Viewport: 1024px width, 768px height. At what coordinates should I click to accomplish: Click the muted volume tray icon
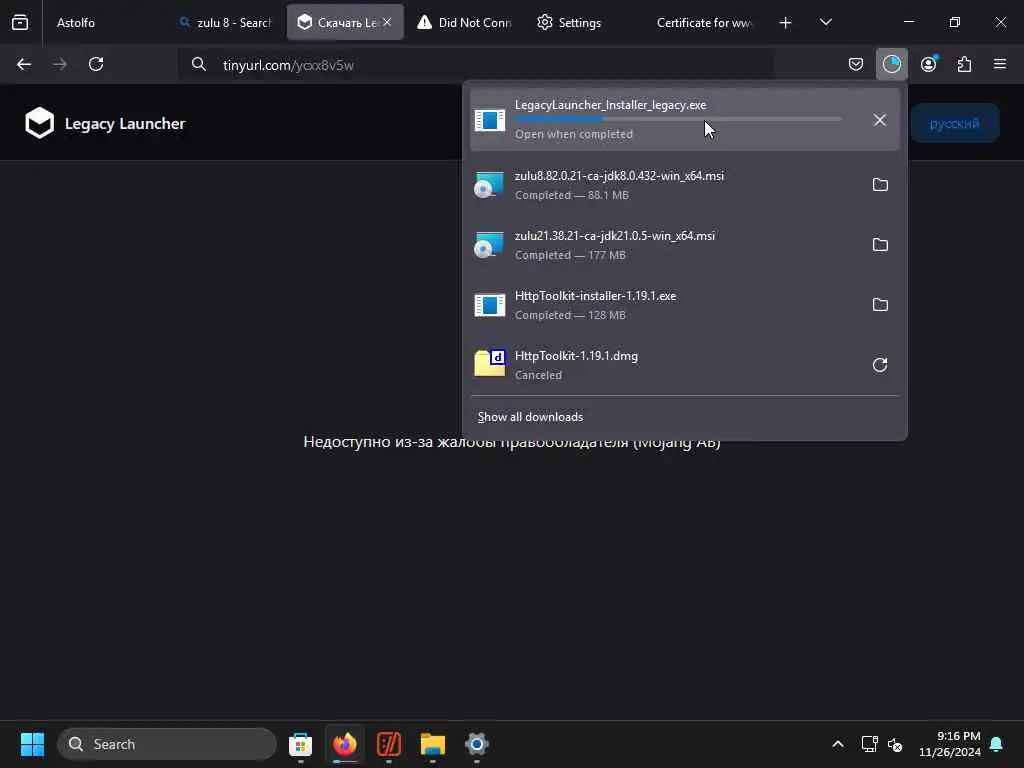tap(895, 744)
